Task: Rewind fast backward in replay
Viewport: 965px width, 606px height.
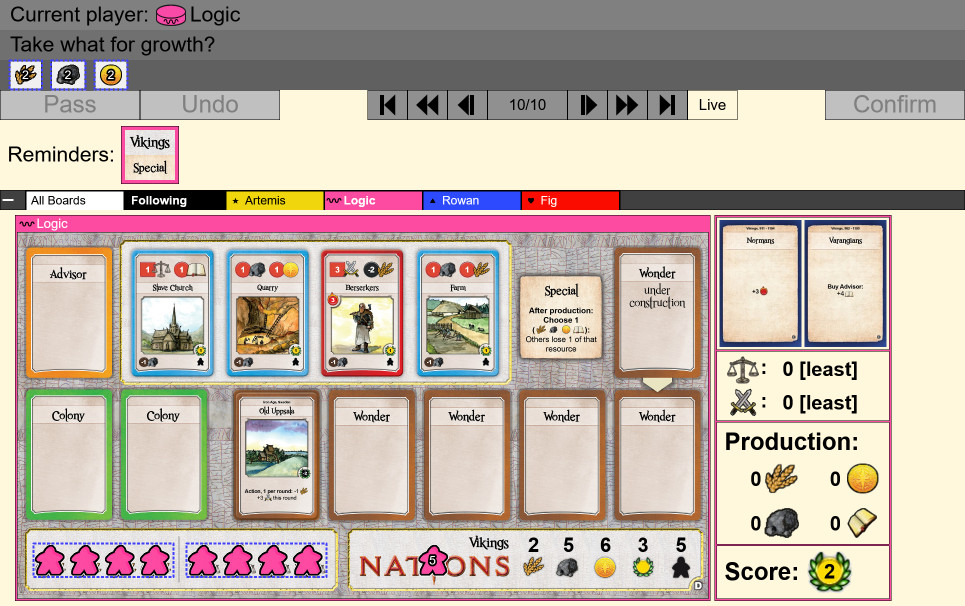Action: [427, 105]
